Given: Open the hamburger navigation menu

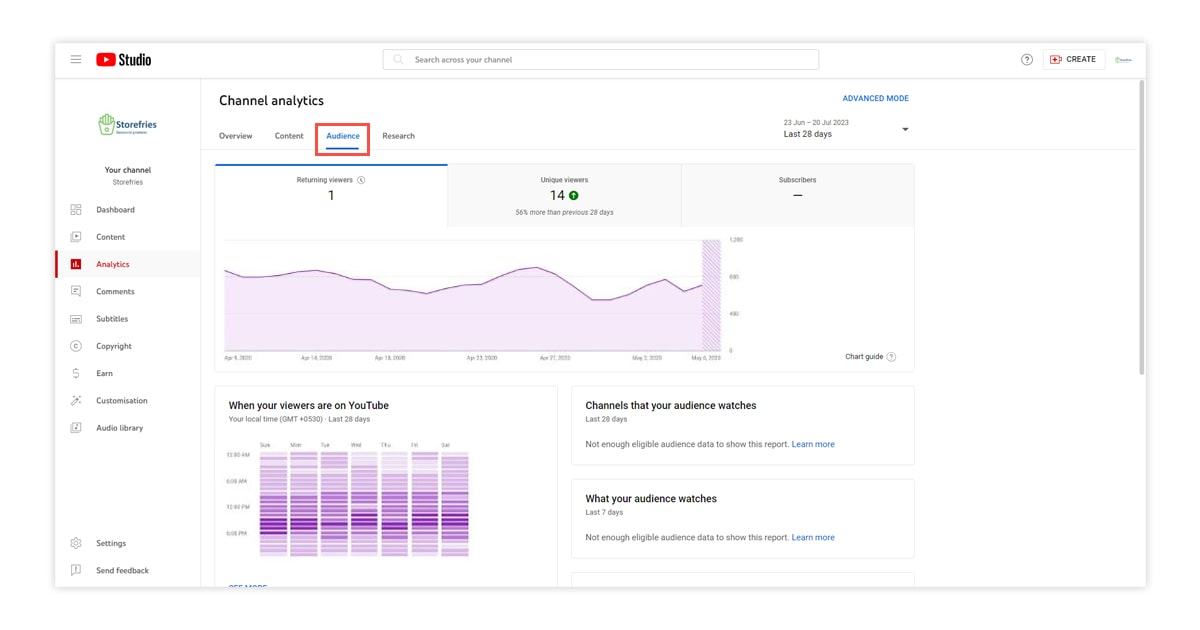Looking at the screenshot, I should (76, 60).
